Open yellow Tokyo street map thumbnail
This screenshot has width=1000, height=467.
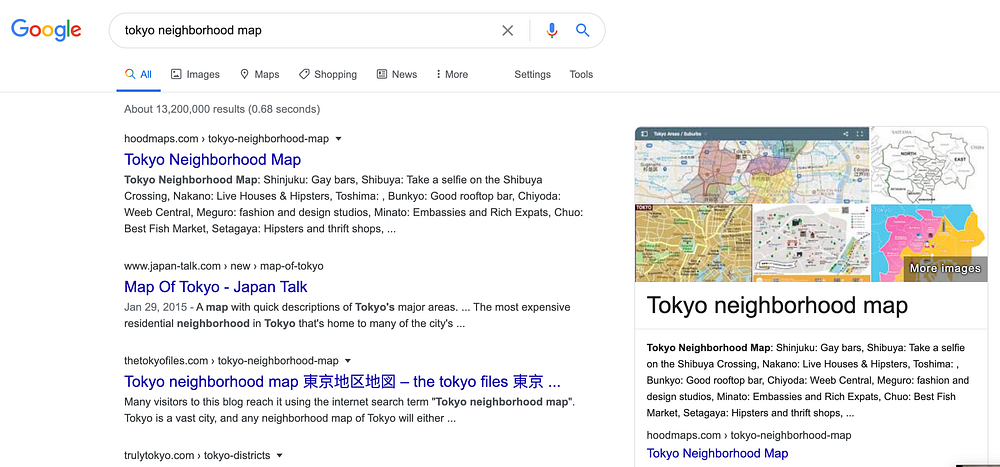693,243
